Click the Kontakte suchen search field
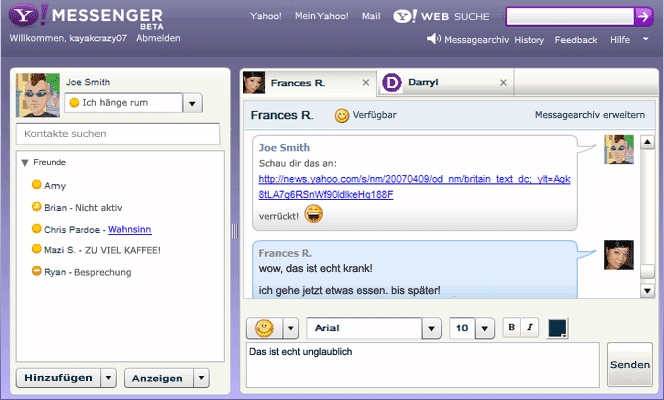This screenshot has height=400, width=664. click(x=118, y=134)
